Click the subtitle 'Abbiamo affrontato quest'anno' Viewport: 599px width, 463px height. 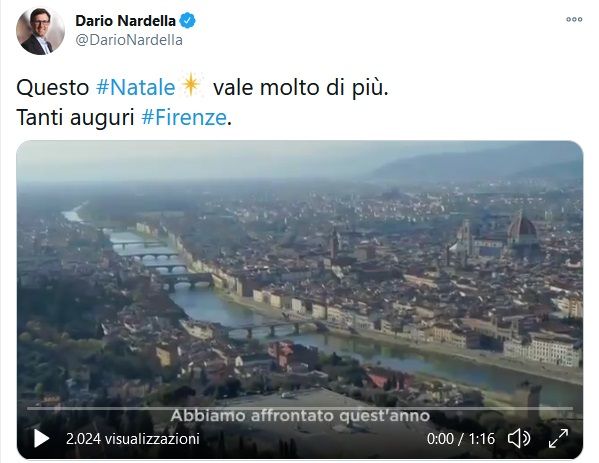(300, 416)
